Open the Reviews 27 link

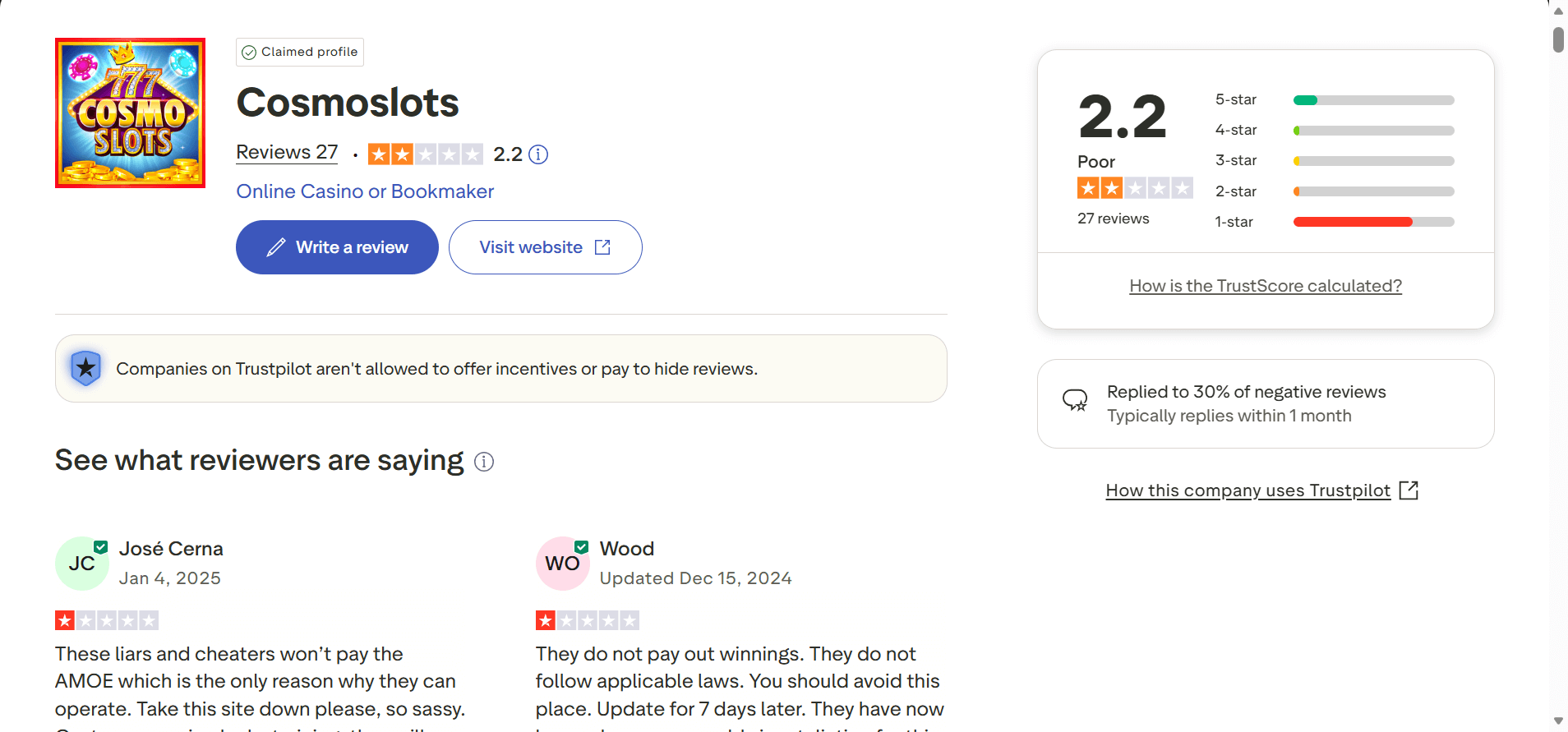pos(287,153)
